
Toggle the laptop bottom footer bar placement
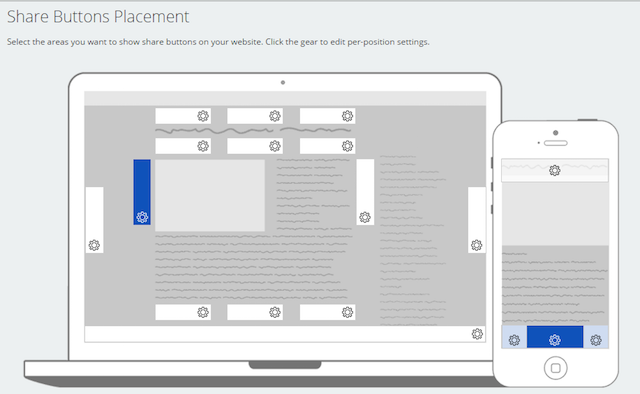pos(285,334)
